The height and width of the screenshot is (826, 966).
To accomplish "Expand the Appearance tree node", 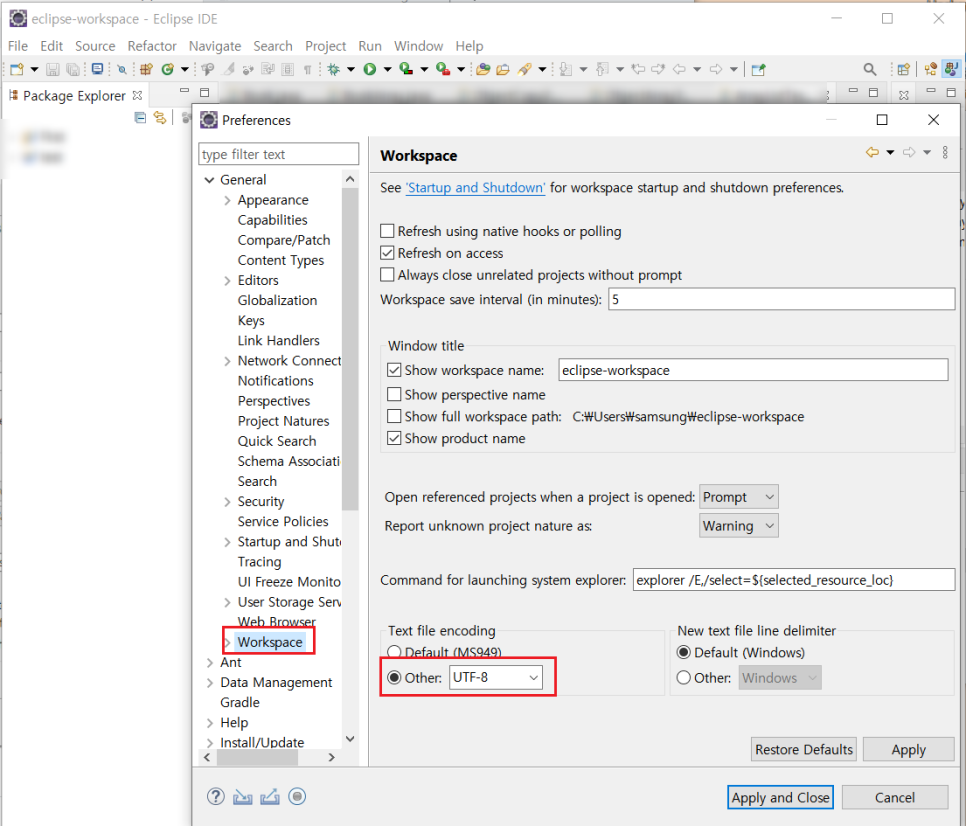I will click(227, 200).
